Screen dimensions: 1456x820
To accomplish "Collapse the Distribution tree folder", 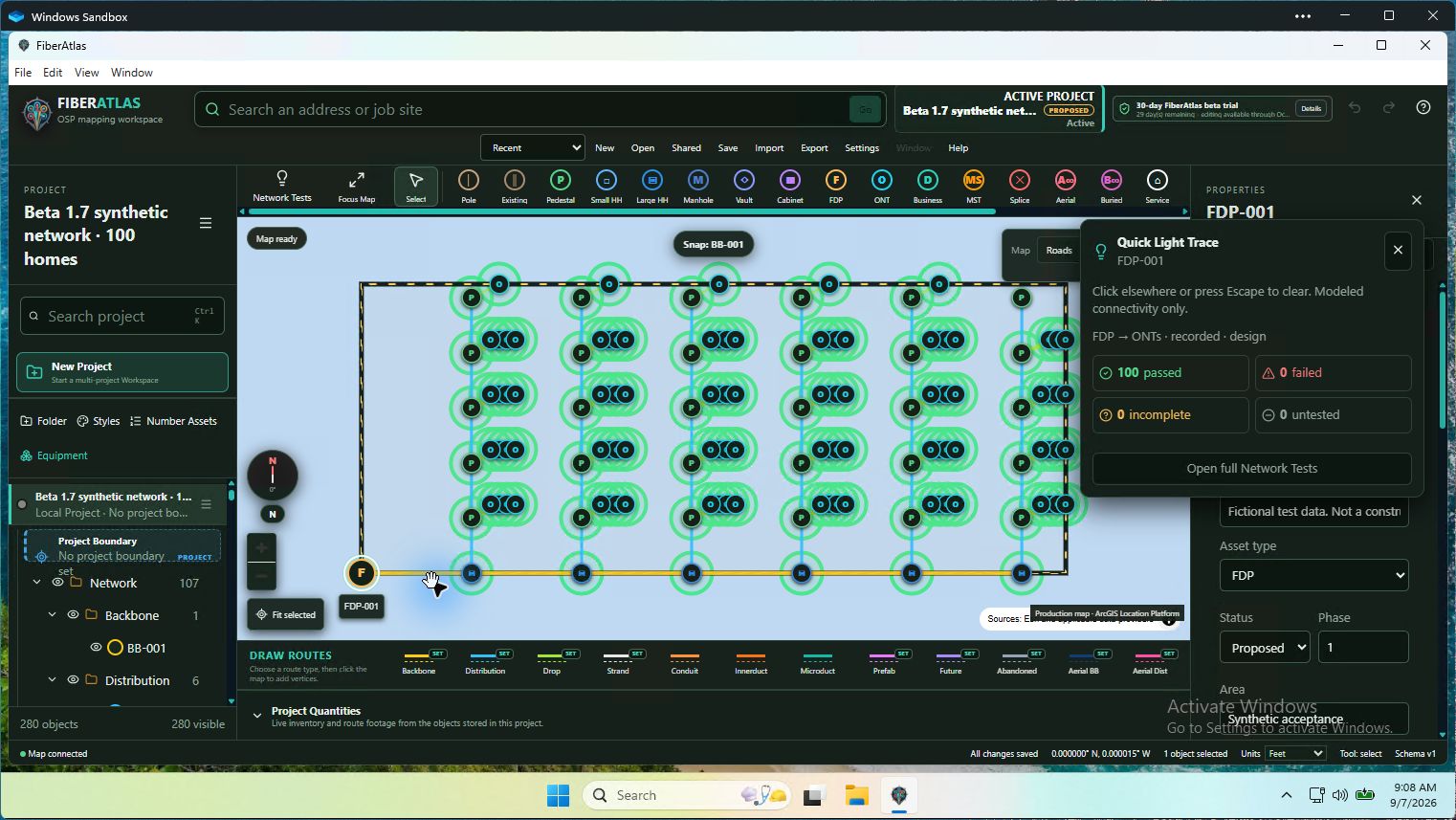I will (x=53, y=680).
